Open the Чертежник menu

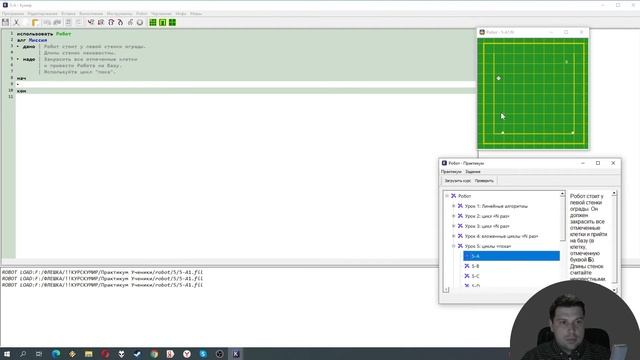click(x=161, y=13)
